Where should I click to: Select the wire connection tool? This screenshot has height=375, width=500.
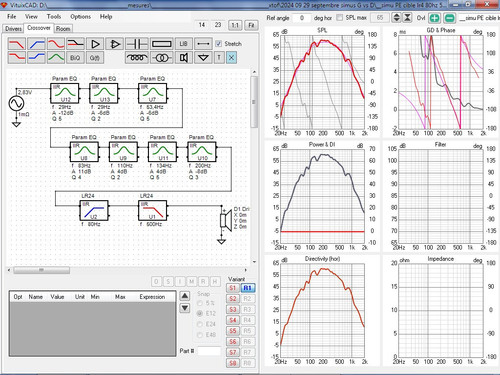click(203, 44)
